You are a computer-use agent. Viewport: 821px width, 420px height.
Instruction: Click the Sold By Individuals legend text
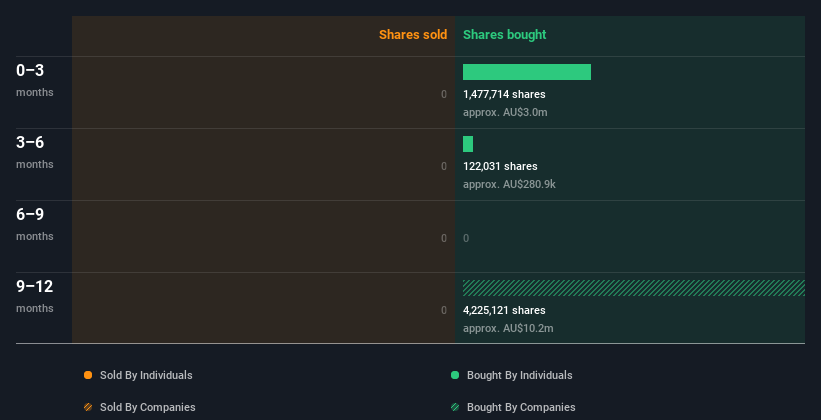(x=146, y=375)
